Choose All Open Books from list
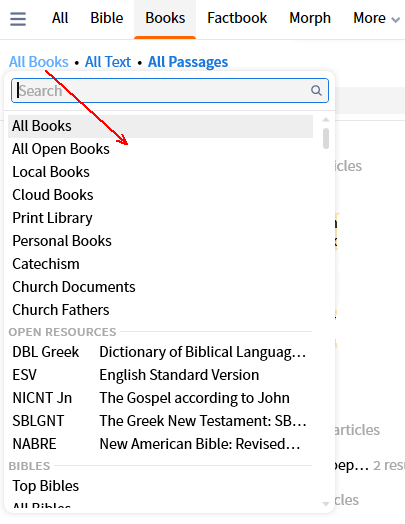The width and height of the screenshot is (405, 524). (160, 149)
